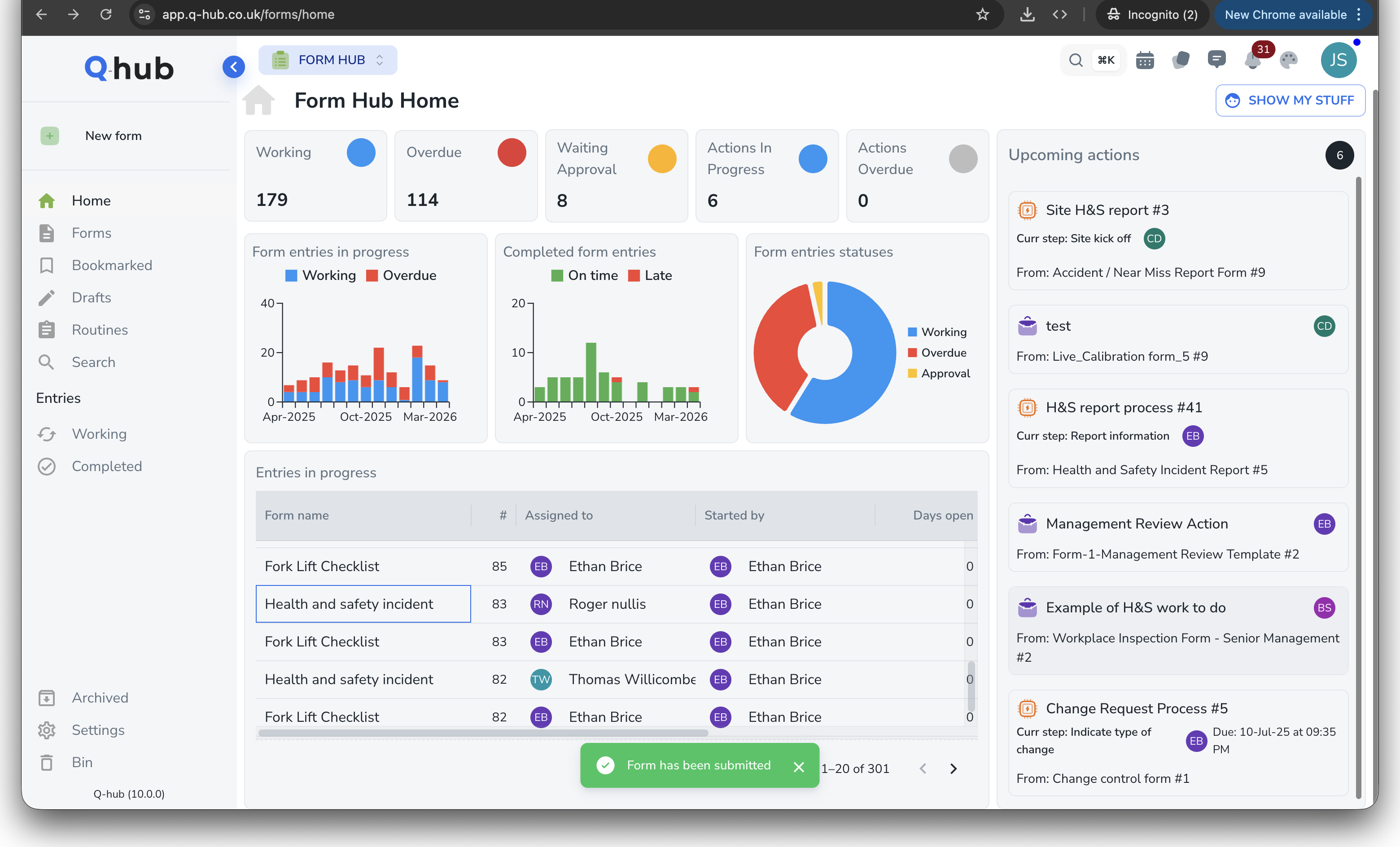Viewport: 1400px width, 847px height.
Task: Open Drafts using the pencil icon
Action: (x=92, y=297)
